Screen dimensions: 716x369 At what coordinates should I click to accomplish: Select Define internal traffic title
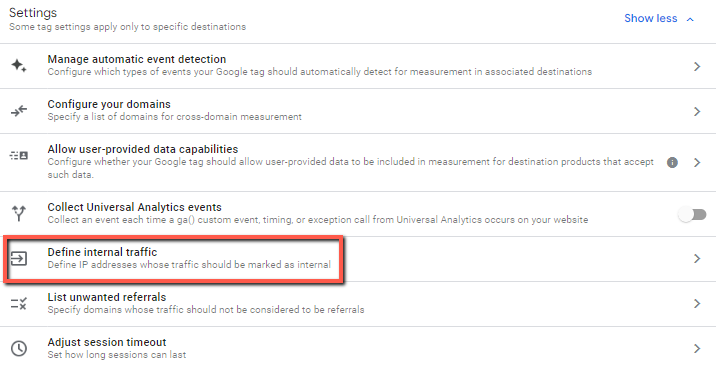(x=102, y=252)
